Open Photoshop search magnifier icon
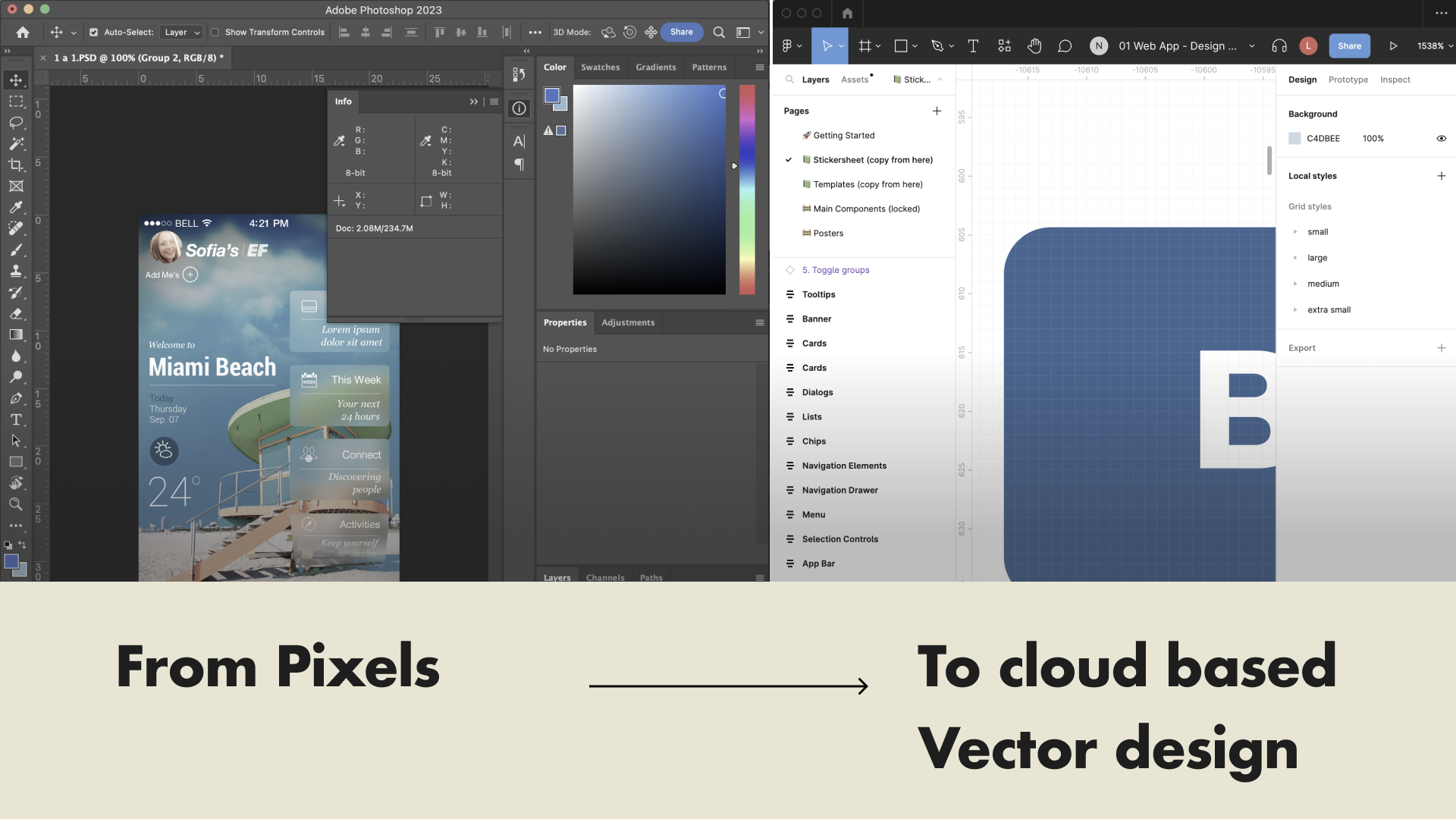Viewport: 1456px width, 819px height. [x=719, y=32]
